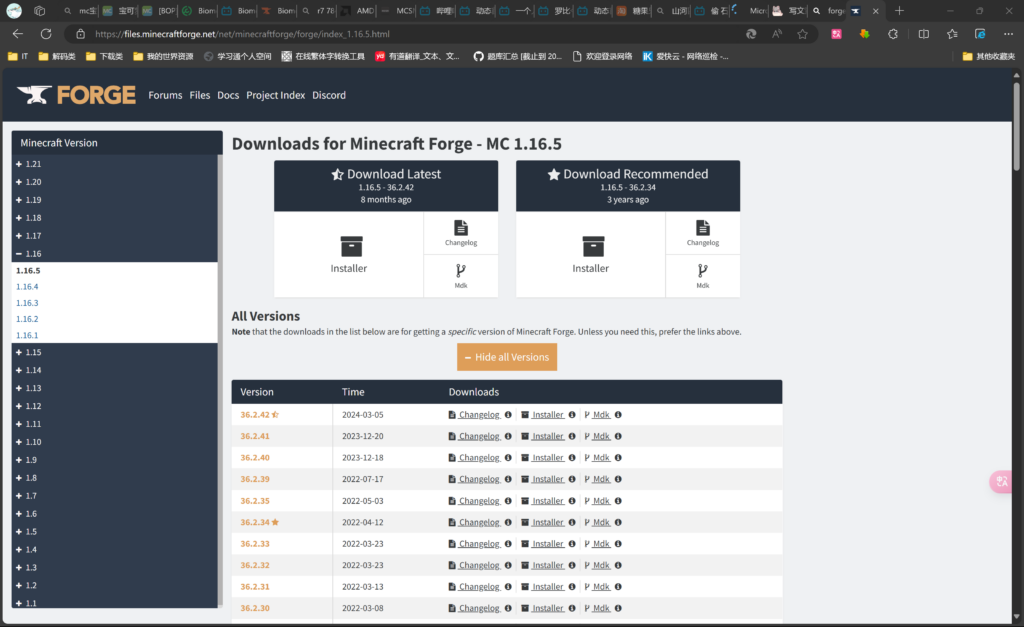Viewport: 1024px width, 627px height.
Task: Click the info icon beside 36.2.42 Installer
Action: (572, 415)
